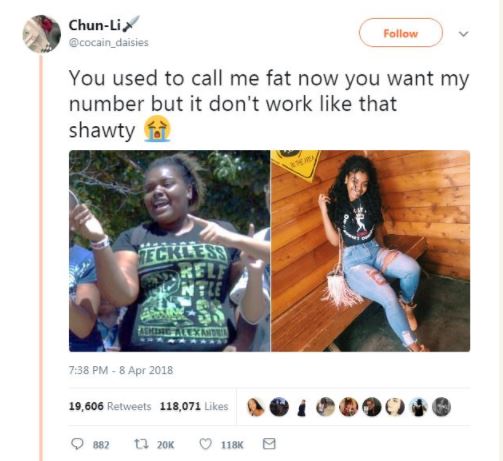Expand tweet options chevron beside Follow
Image resolution: width=503 pixels, height=461 pixels.
(x=463, y=34)
